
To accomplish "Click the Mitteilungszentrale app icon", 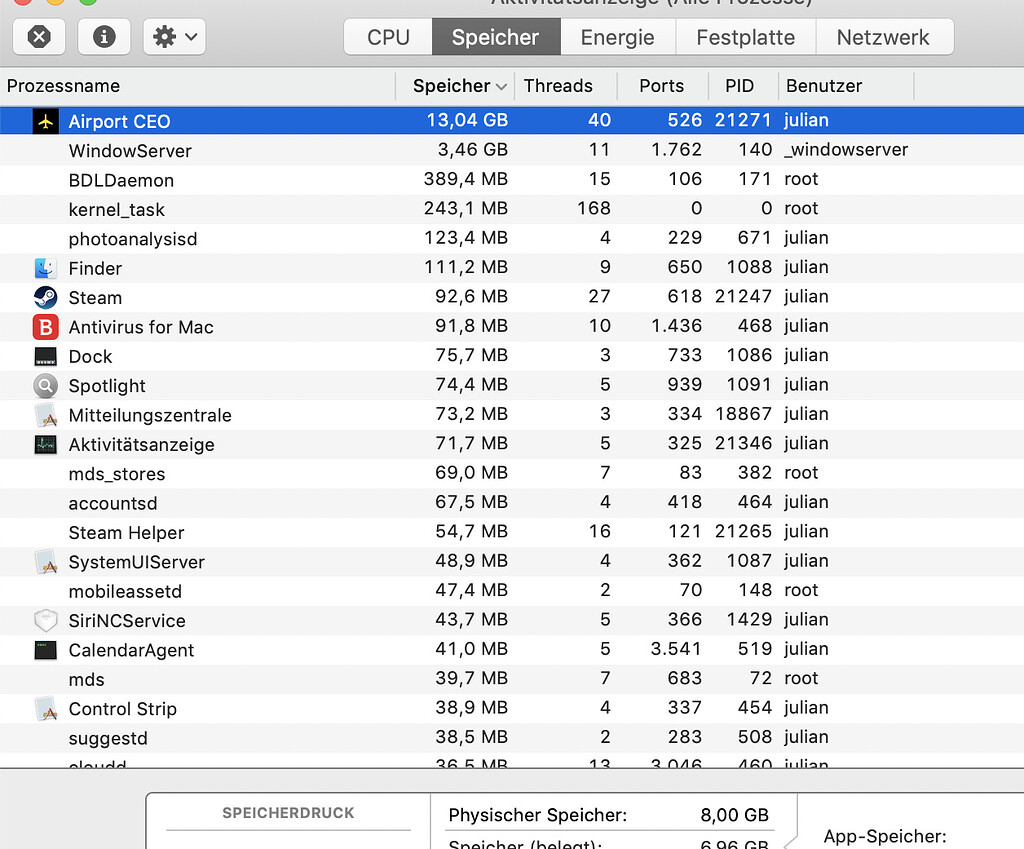I will click(45, 415).
